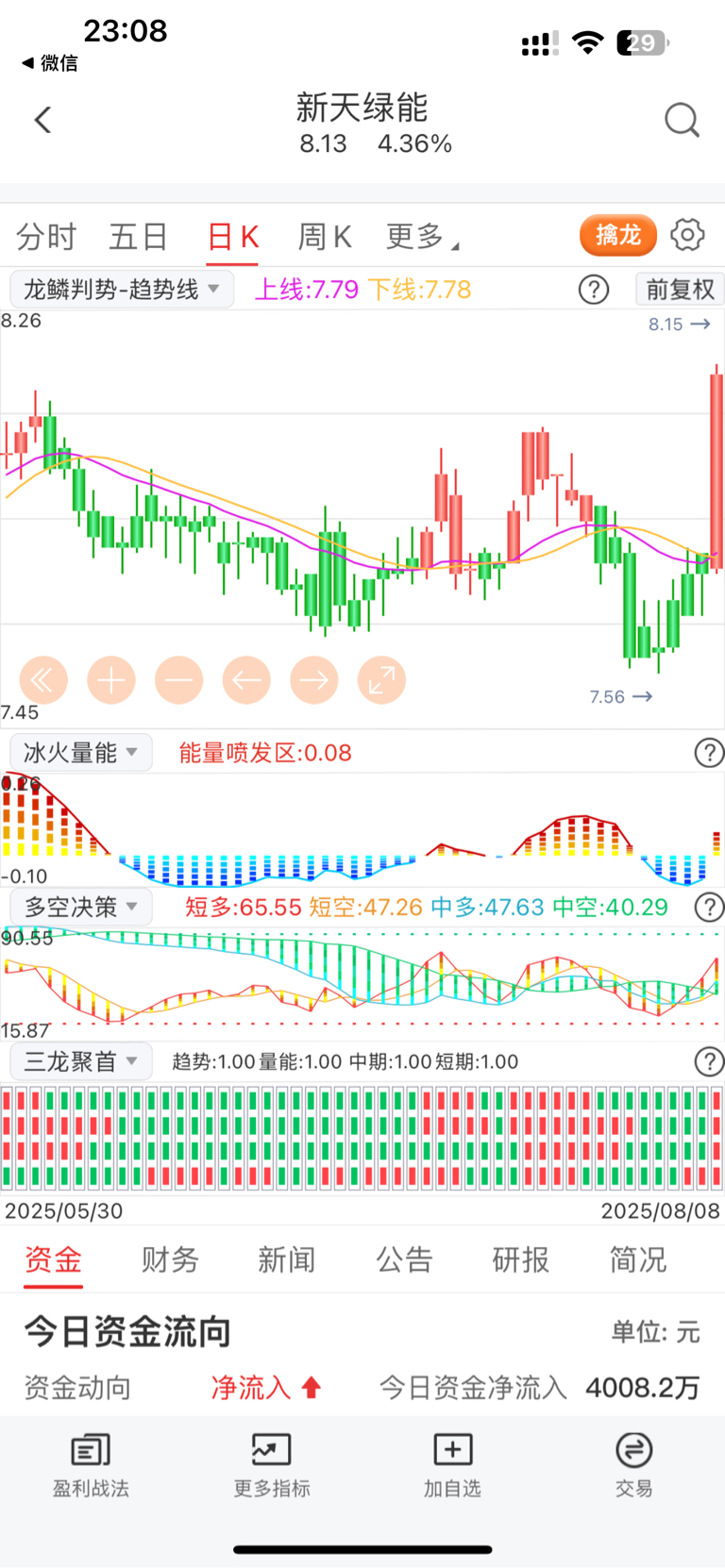Tap 今日资金流向 heading
Viewport: 725px width, 1568px height.
(x=127, y=1331)
